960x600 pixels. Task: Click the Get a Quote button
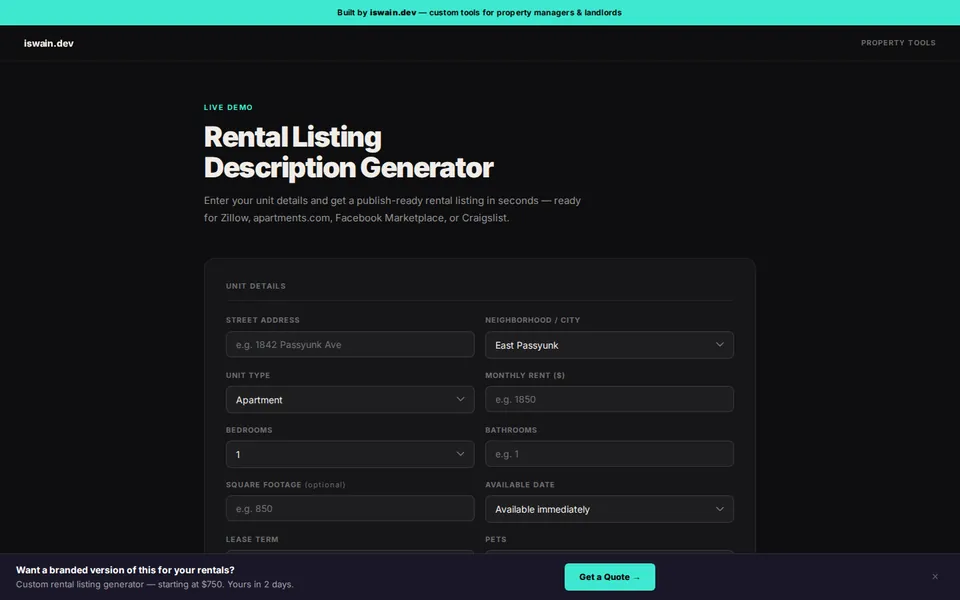pos(609,577)
